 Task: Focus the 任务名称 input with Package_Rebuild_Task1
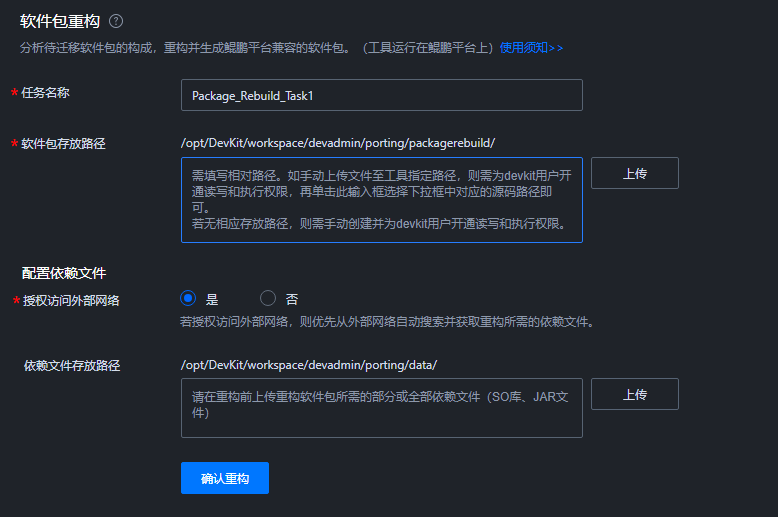click(x=382, y=95)
